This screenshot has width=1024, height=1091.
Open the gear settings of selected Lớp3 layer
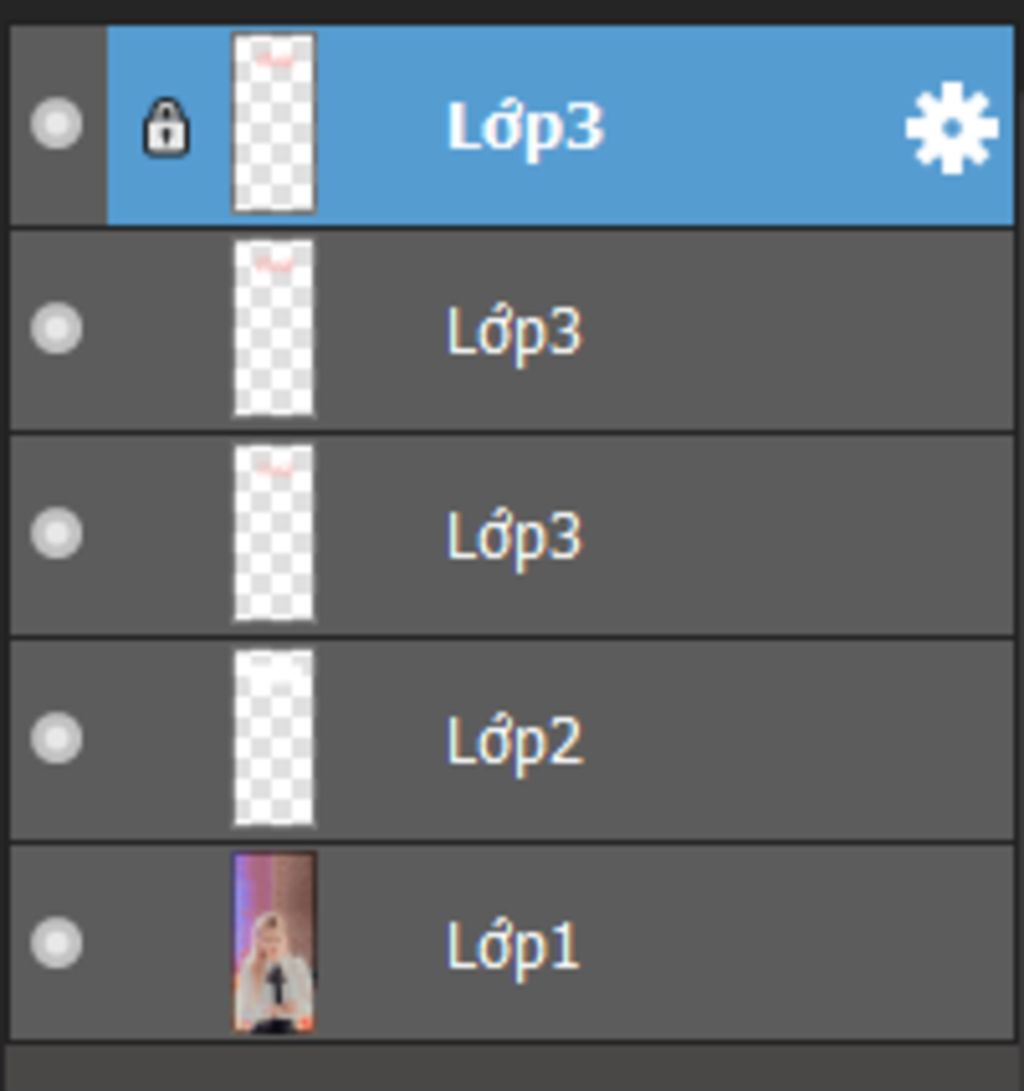point(952,127)
